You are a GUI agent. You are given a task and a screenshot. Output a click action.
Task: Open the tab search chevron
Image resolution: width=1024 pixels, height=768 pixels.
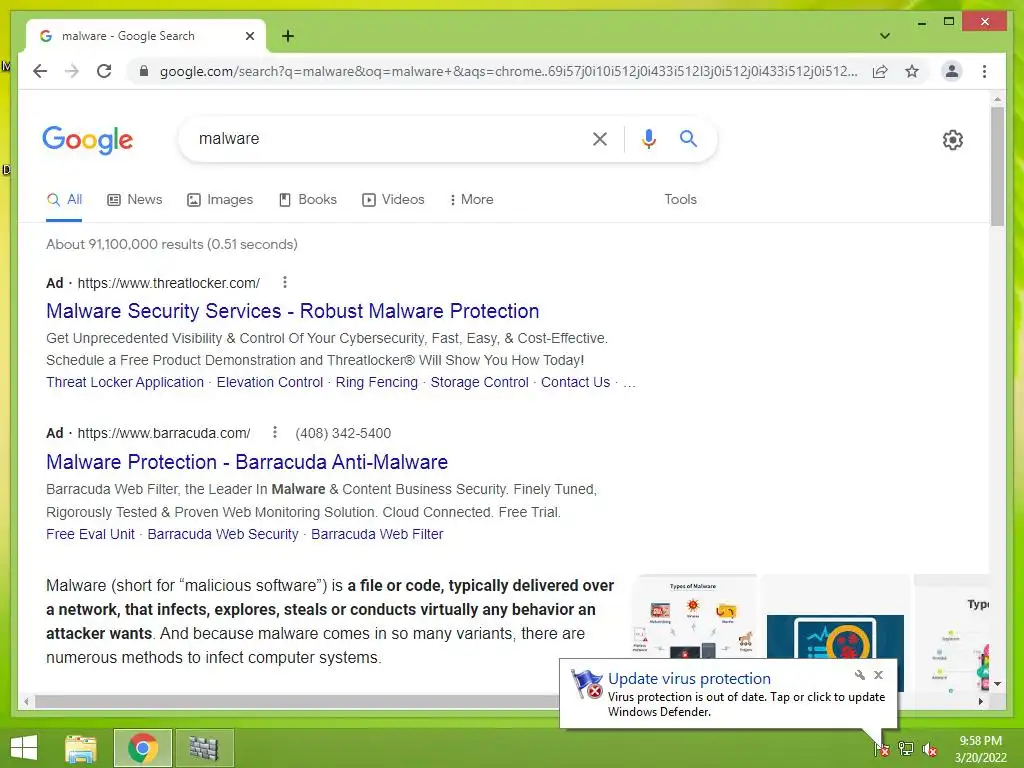[x=885, y=36]
